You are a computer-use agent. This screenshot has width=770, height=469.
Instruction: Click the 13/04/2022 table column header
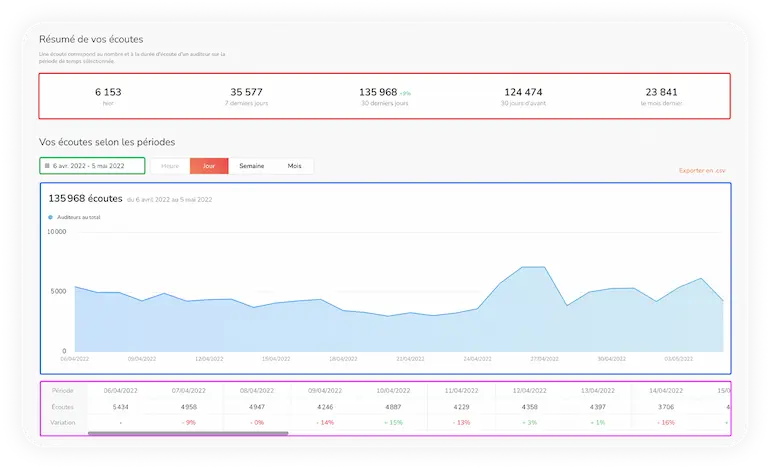[598, 391]
